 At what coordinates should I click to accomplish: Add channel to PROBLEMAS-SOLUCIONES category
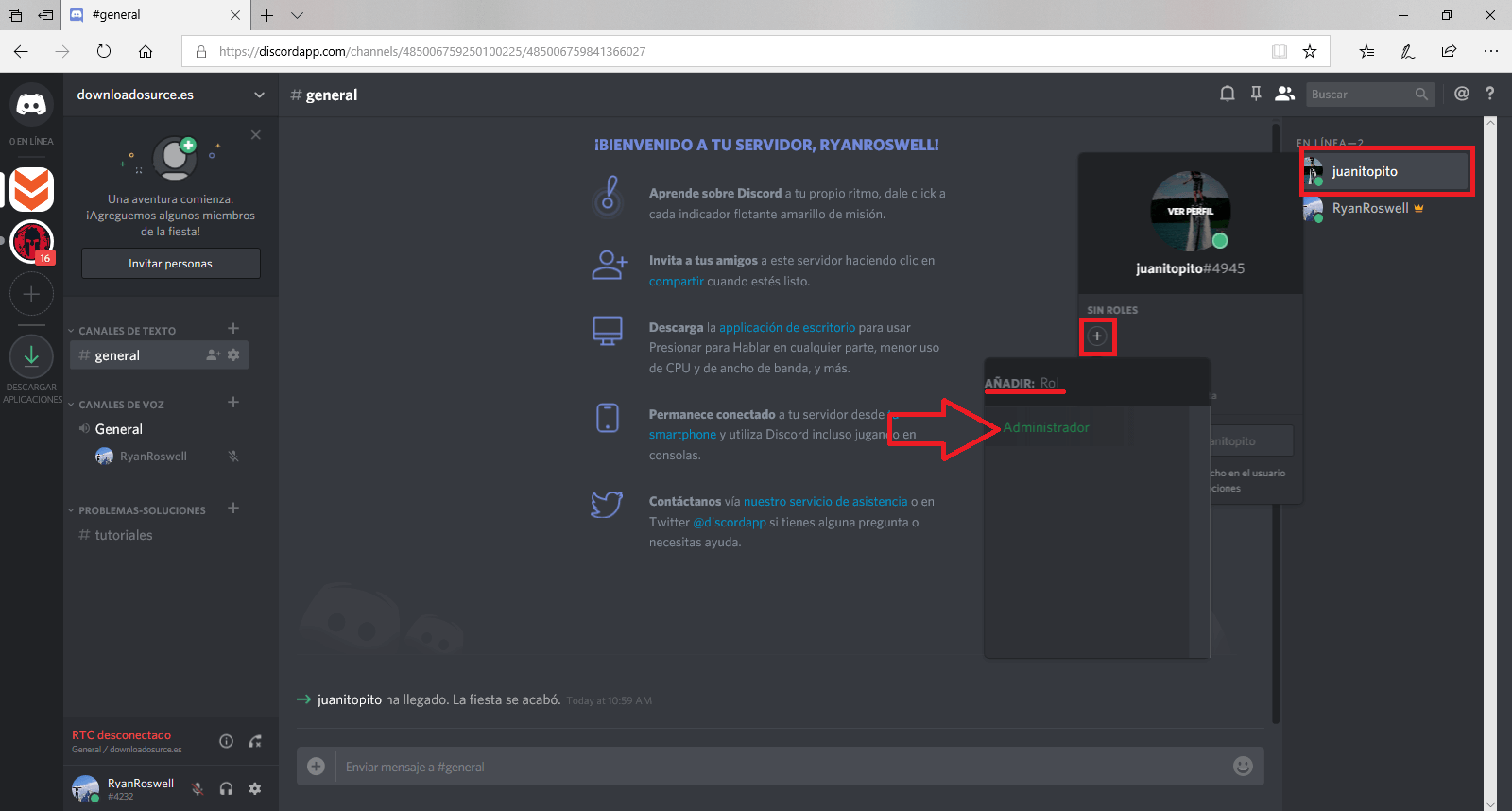[x=233, y=508]
